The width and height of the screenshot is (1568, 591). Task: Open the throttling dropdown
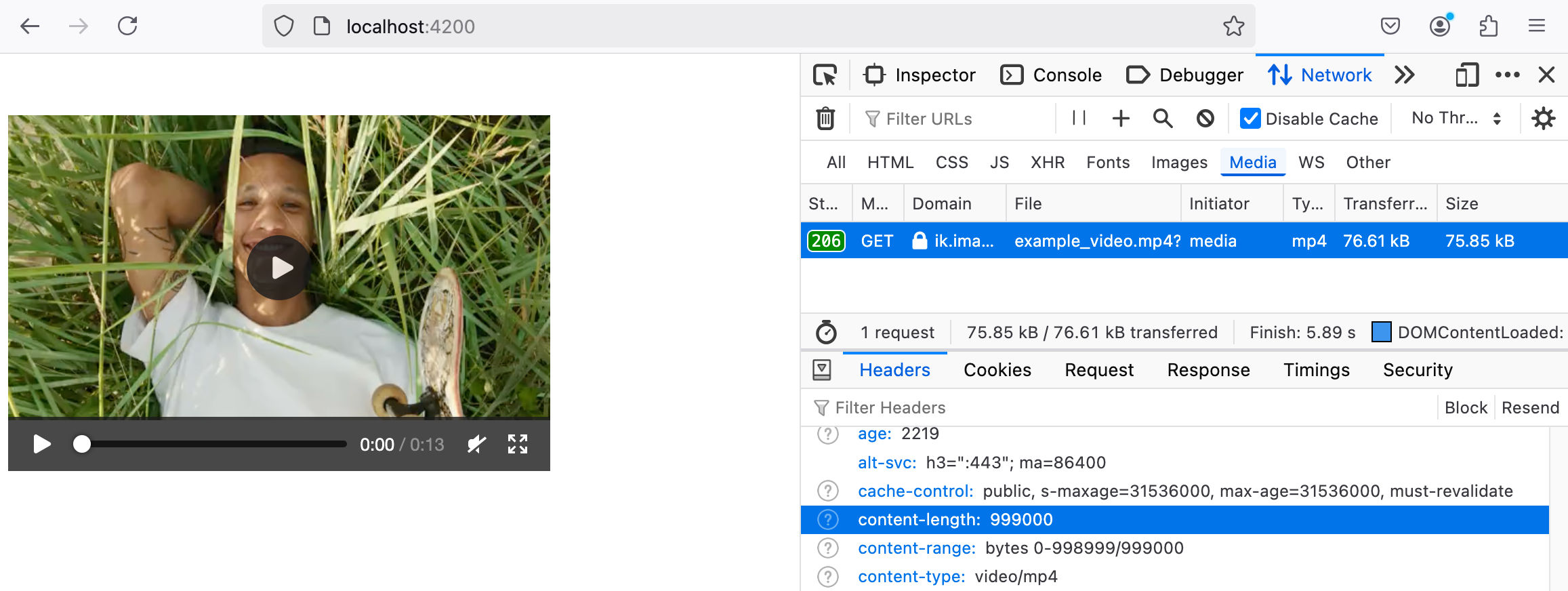1456,119
